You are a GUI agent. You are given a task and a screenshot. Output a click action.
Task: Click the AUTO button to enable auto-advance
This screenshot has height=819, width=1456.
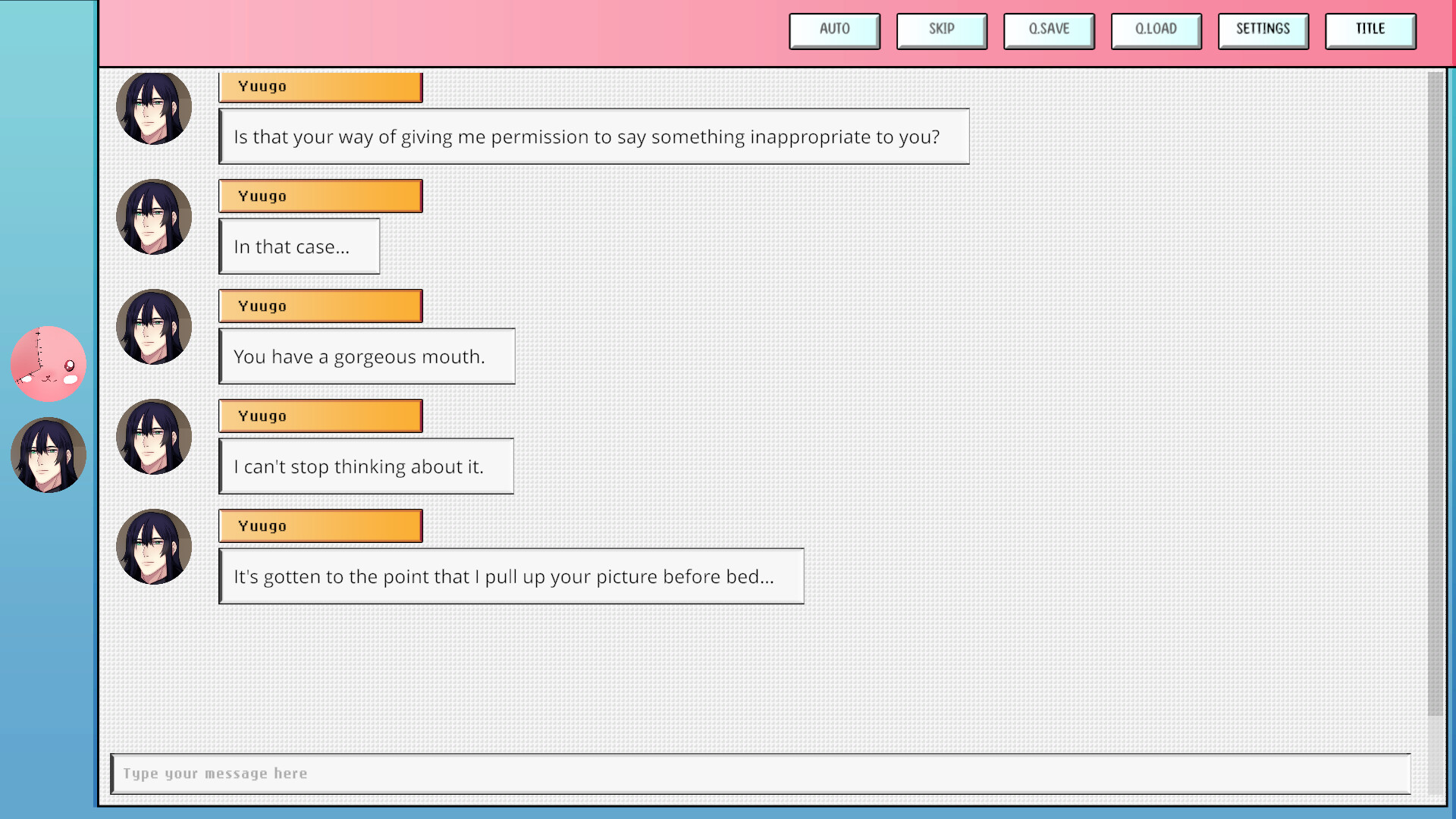(x=834, y=29)
